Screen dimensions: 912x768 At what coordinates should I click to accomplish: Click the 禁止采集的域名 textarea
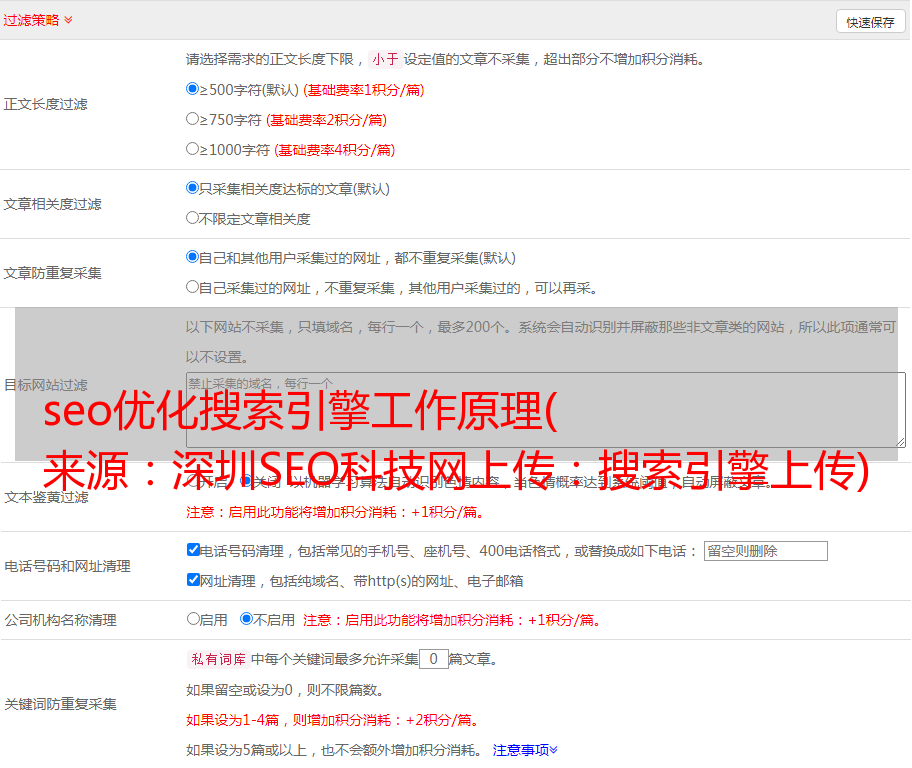[546, 410]
